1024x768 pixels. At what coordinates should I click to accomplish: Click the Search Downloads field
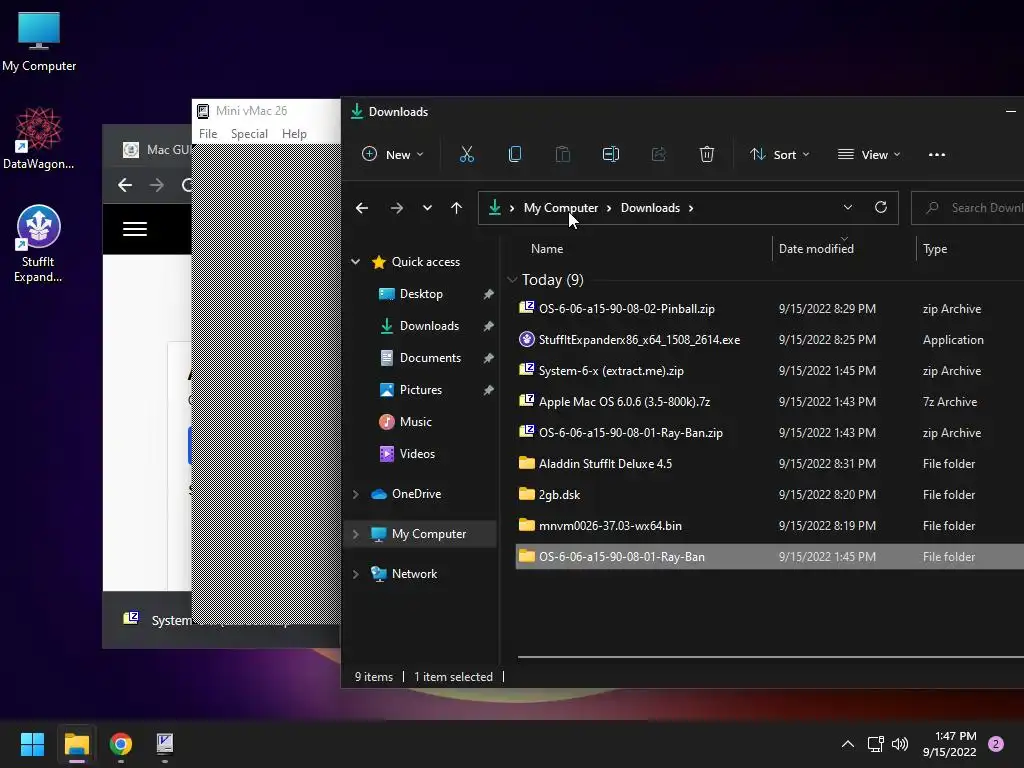pos(968,208)
